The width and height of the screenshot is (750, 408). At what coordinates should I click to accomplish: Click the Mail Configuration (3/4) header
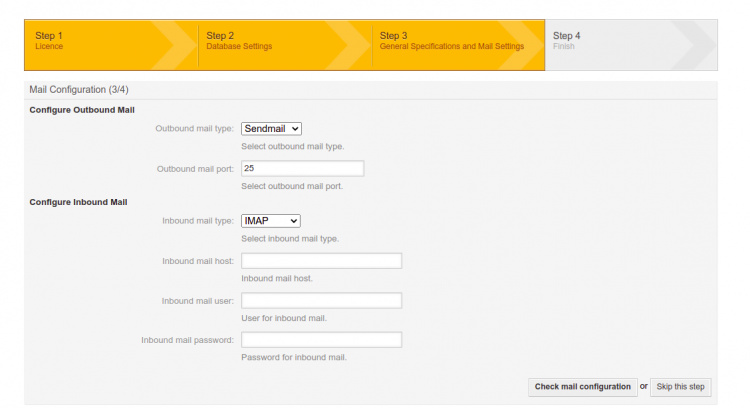79,89
